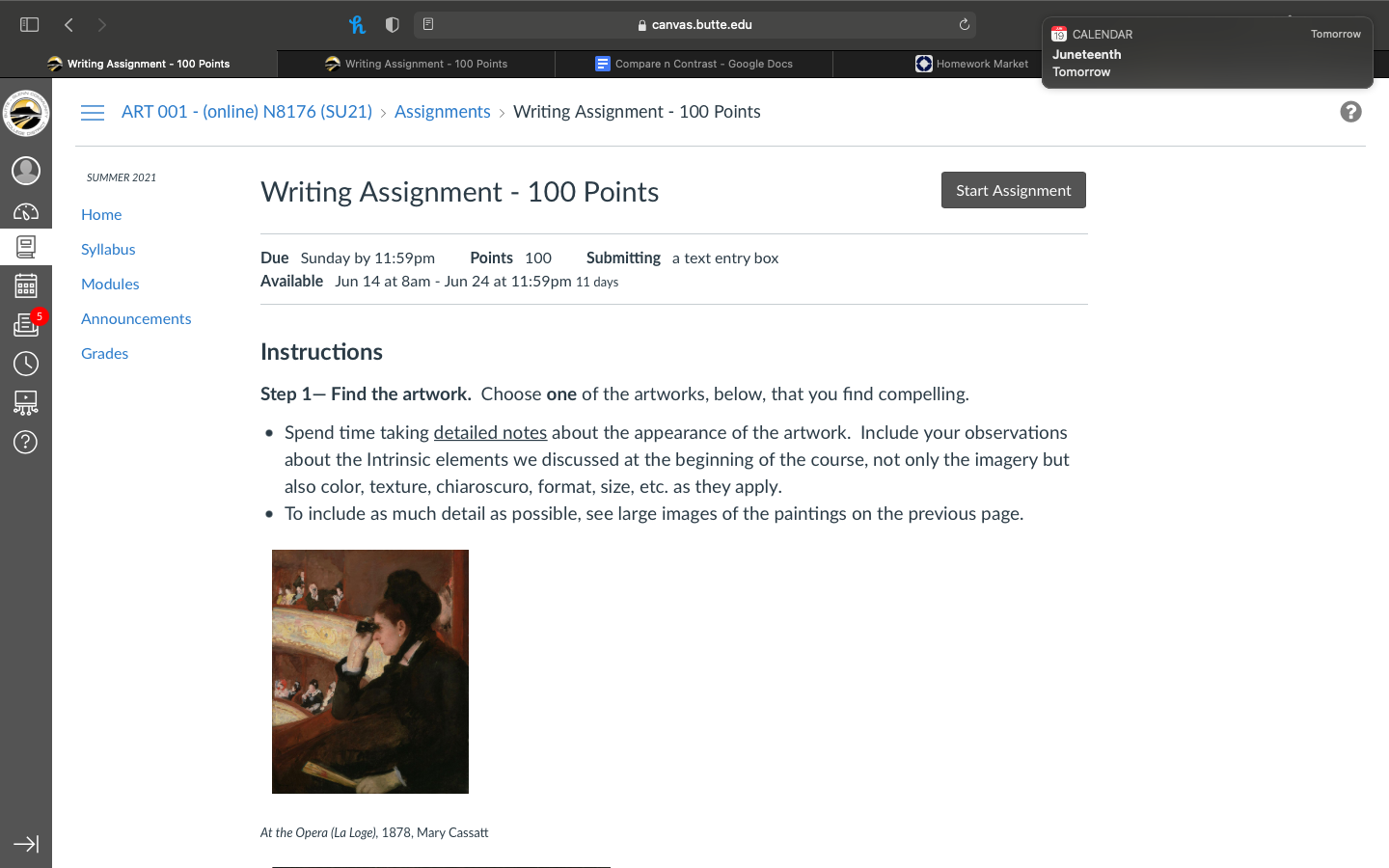Open the Home course link
The height and width of the screenshot is (868, 1389).
(x=101, y=214)
